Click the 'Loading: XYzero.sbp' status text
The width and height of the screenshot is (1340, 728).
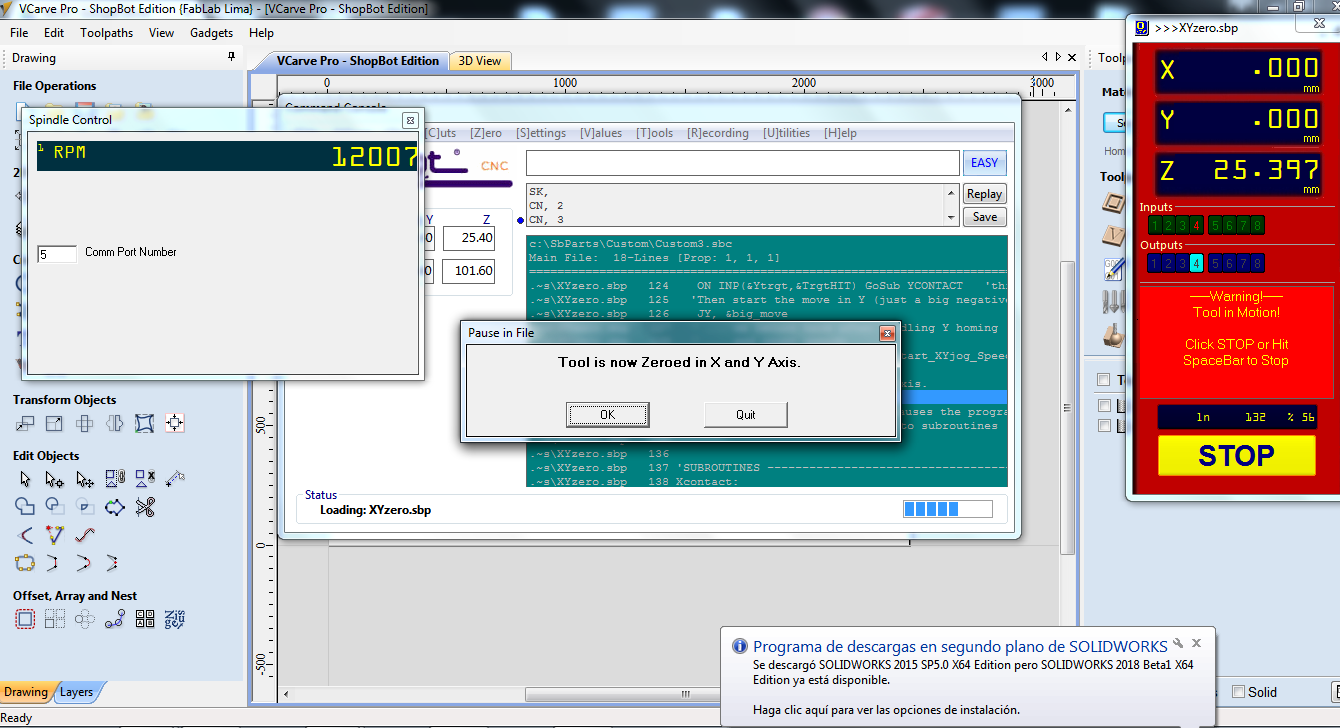tap(375, 510)
